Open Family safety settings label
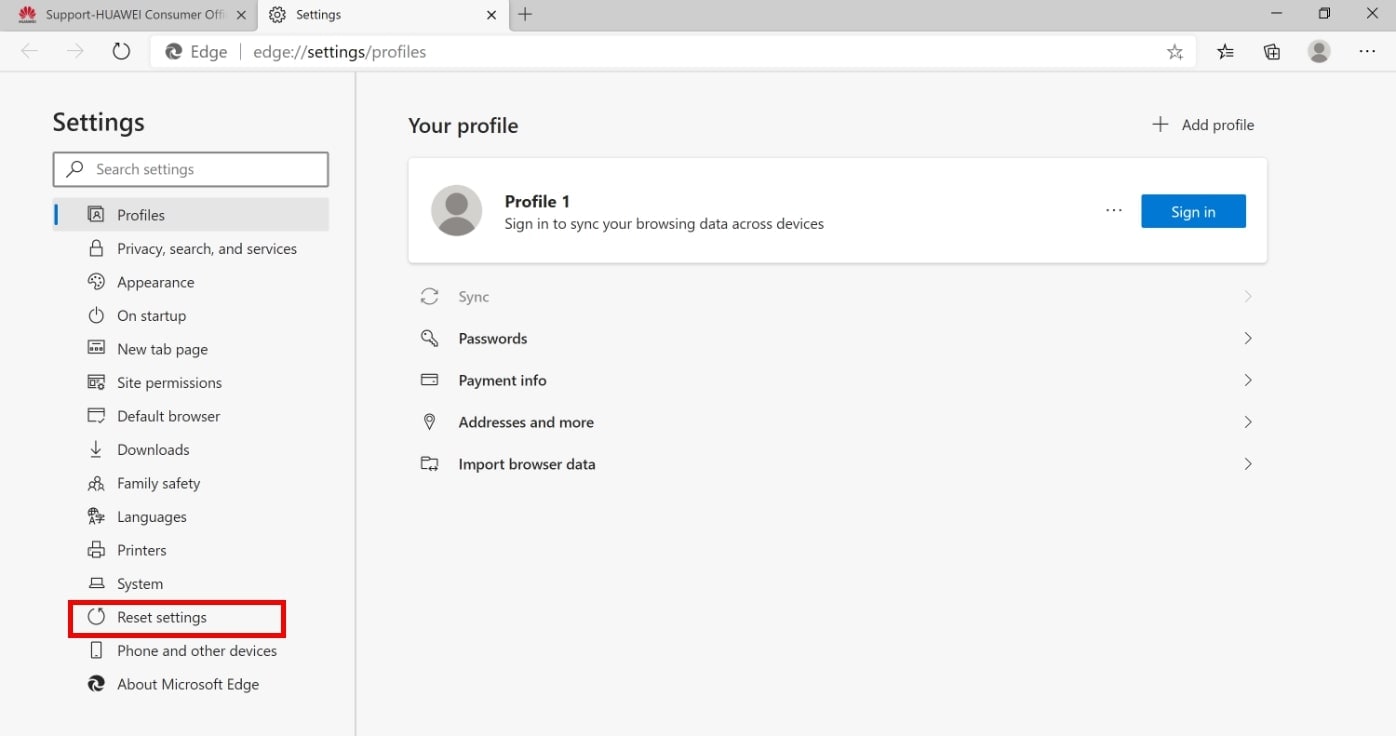This screenshot has width=1396, height=736. (158, 483)
